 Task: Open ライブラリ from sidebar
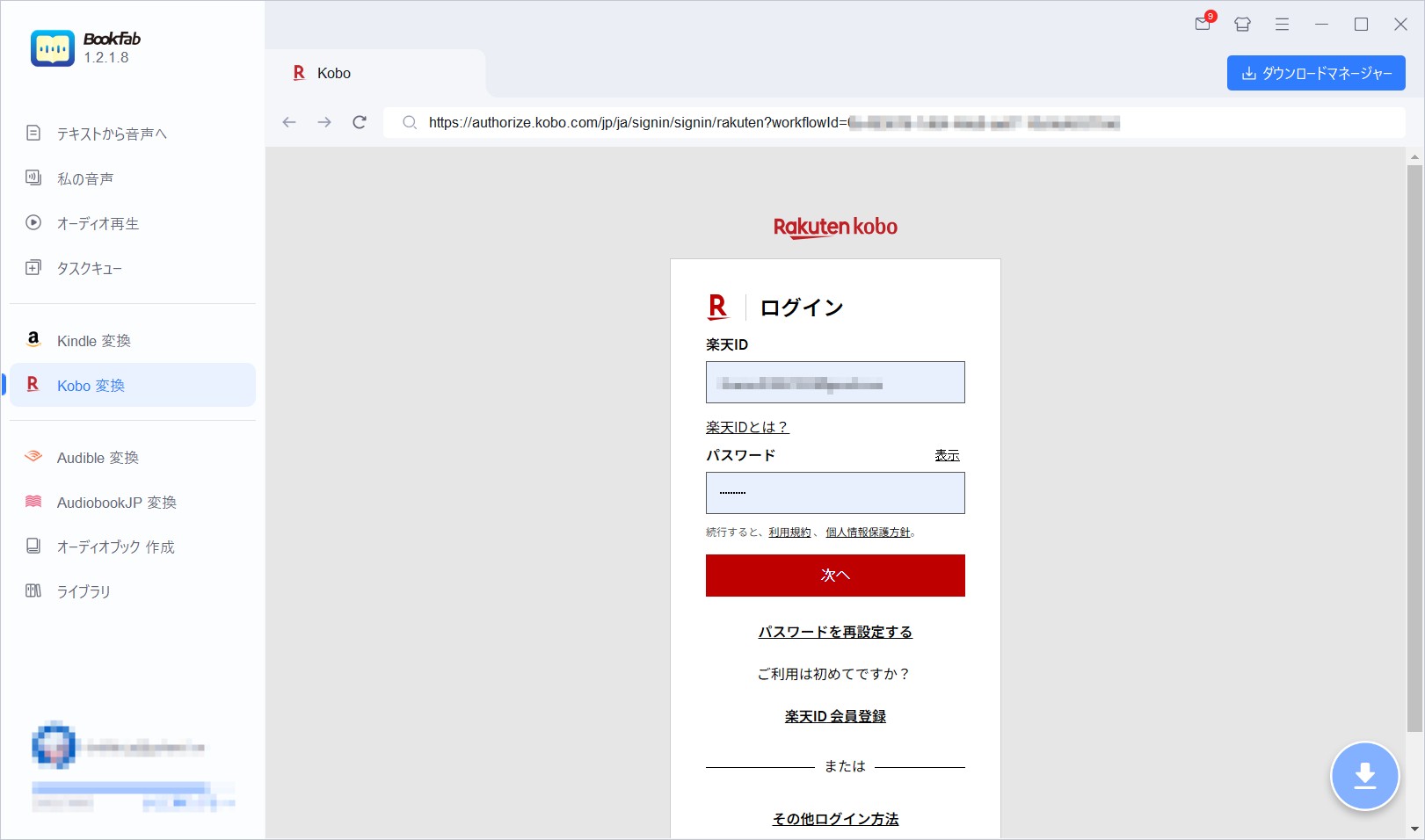click(84, 591)
